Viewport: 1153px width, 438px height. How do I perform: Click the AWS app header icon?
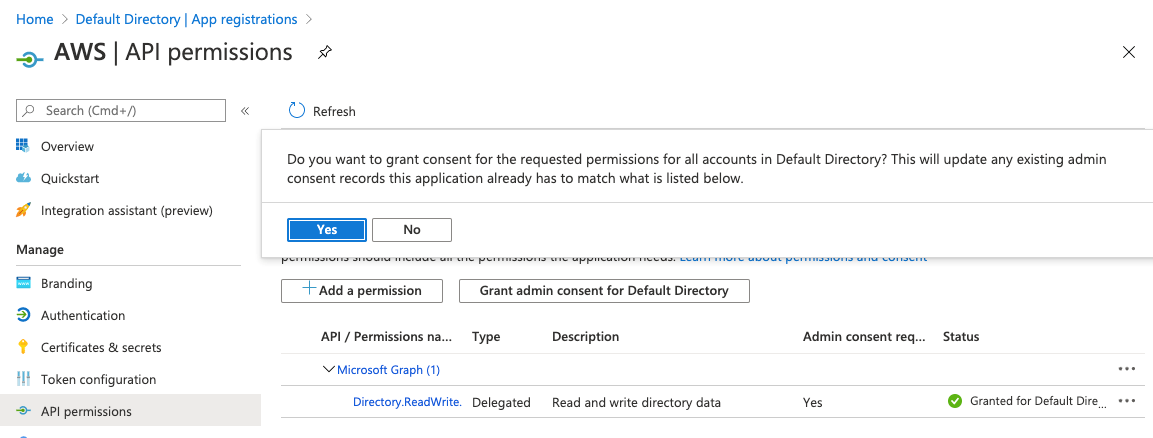28,60
